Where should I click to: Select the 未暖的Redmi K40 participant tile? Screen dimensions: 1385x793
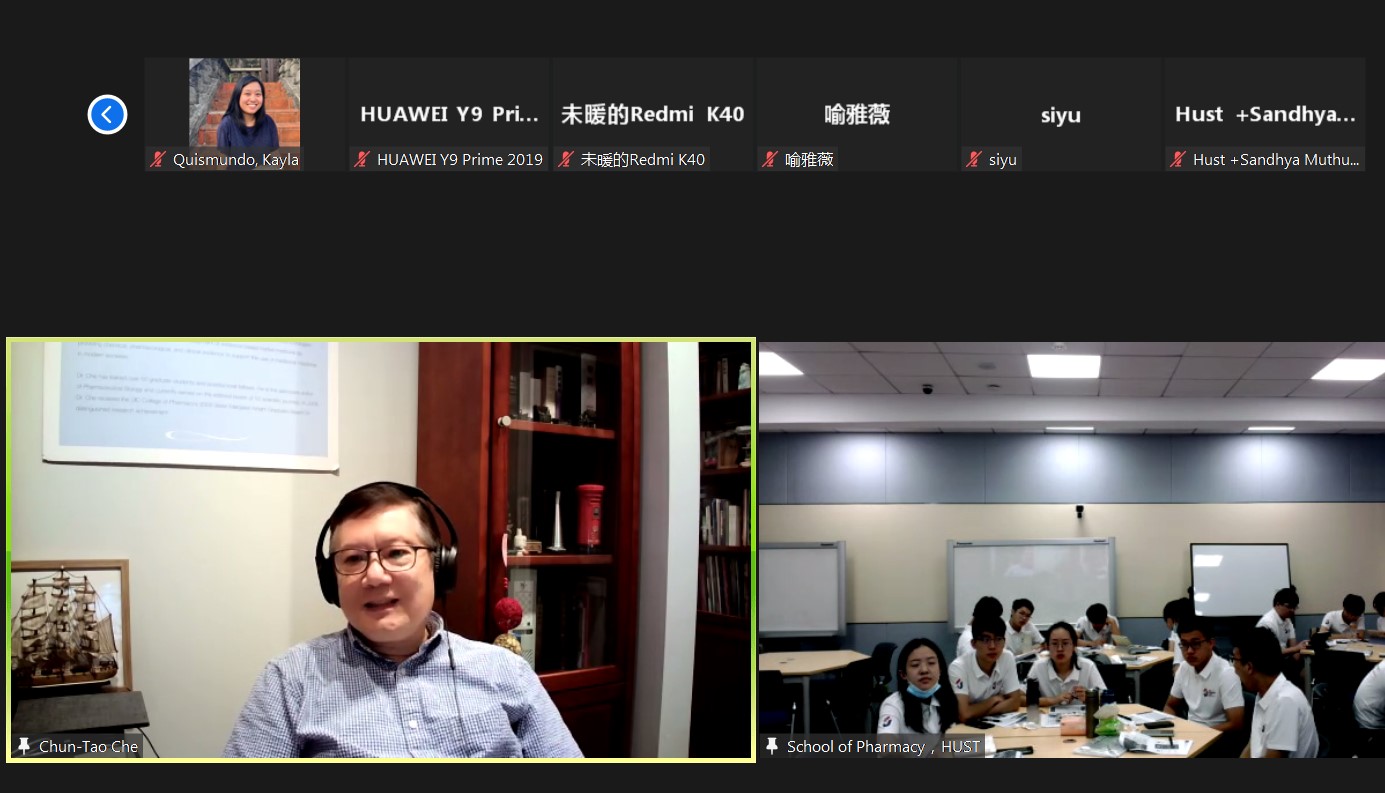653,113
